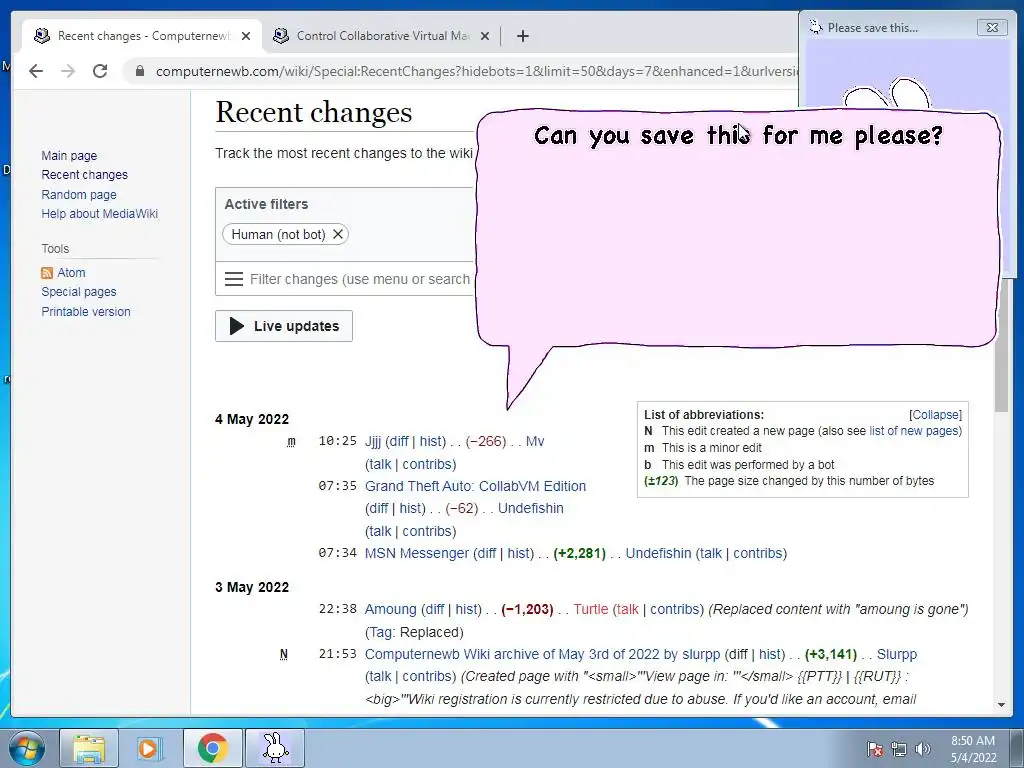Select the Recent changes browser tab
The height and width of the screenshot is (768, 1024).
pos(142,36)
